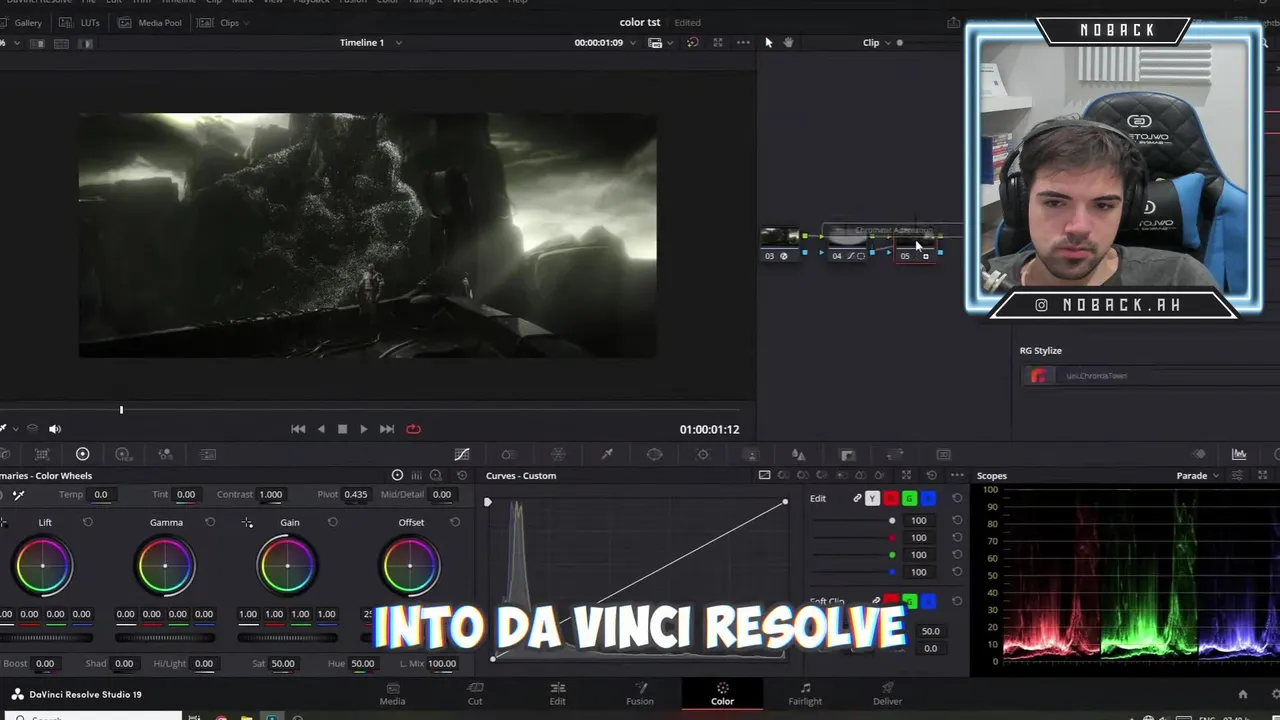The width and height of the screenshot is (1280, 720).
Task: Open the Gallery panel
Action: point(22,22)
